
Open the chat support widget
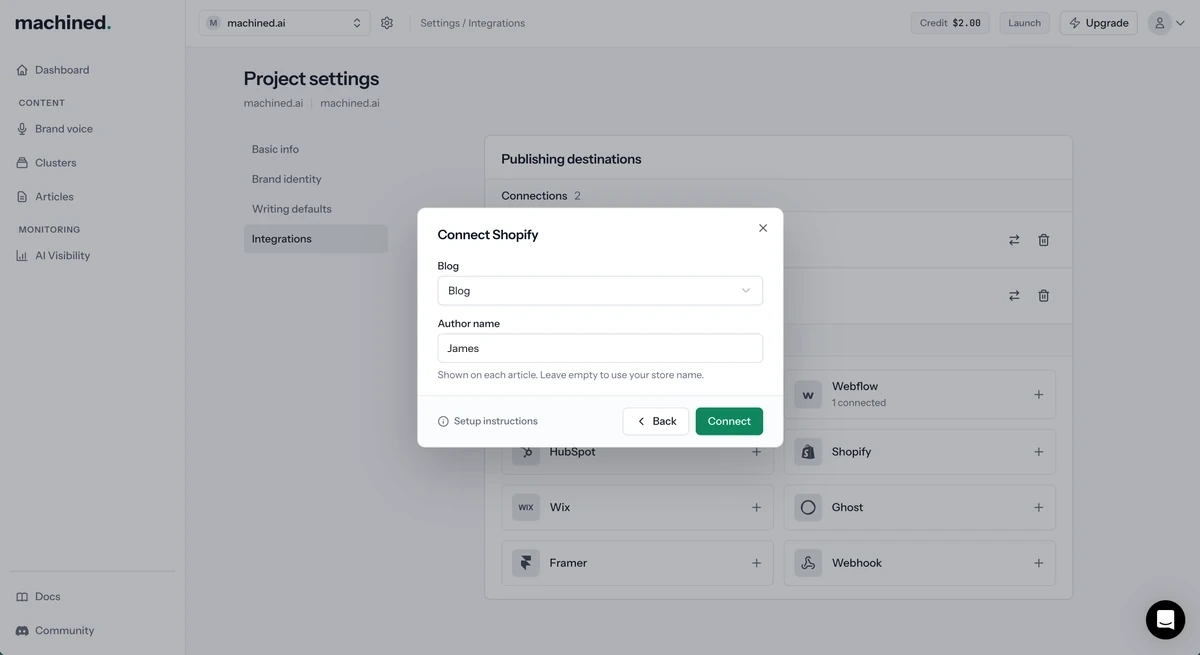(1165, 620)
